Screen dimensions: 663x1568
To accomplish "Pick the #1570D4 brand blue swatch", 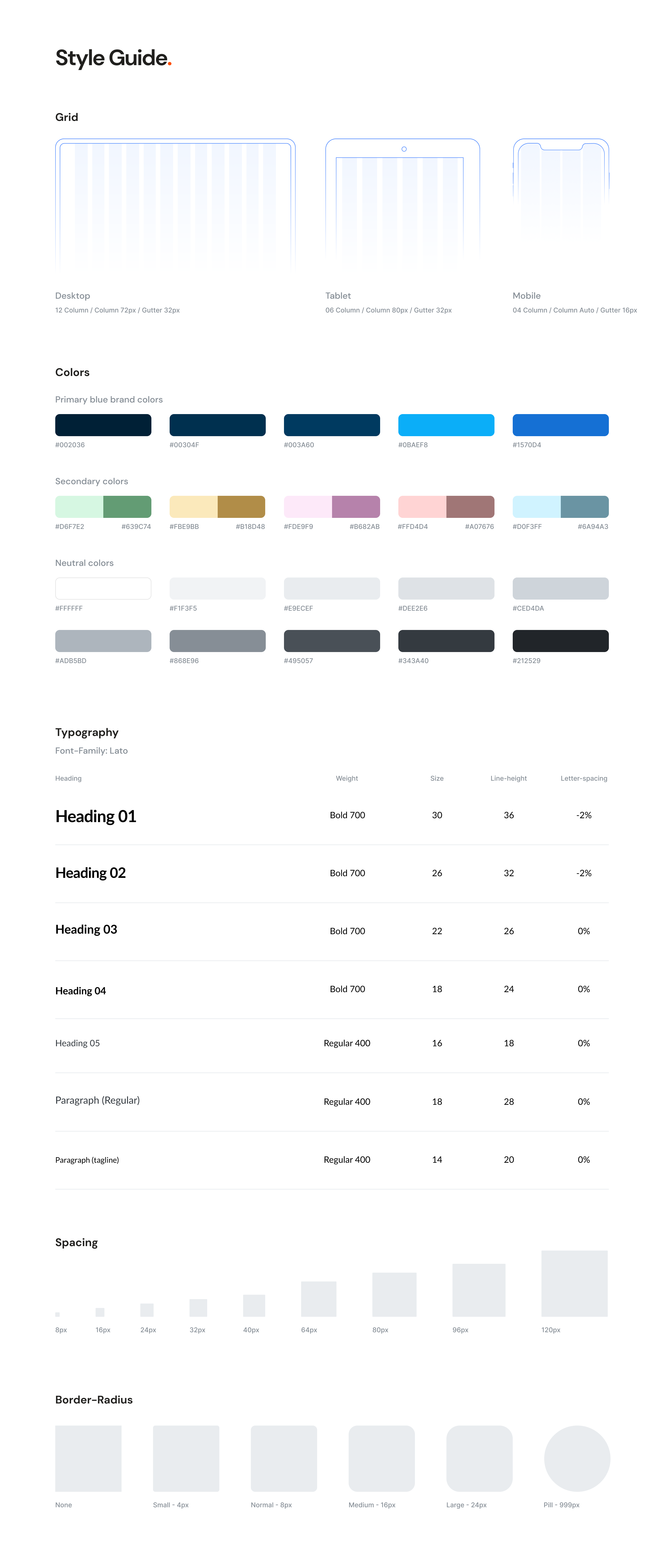I will pyautogui.click(x=560, y=425).
